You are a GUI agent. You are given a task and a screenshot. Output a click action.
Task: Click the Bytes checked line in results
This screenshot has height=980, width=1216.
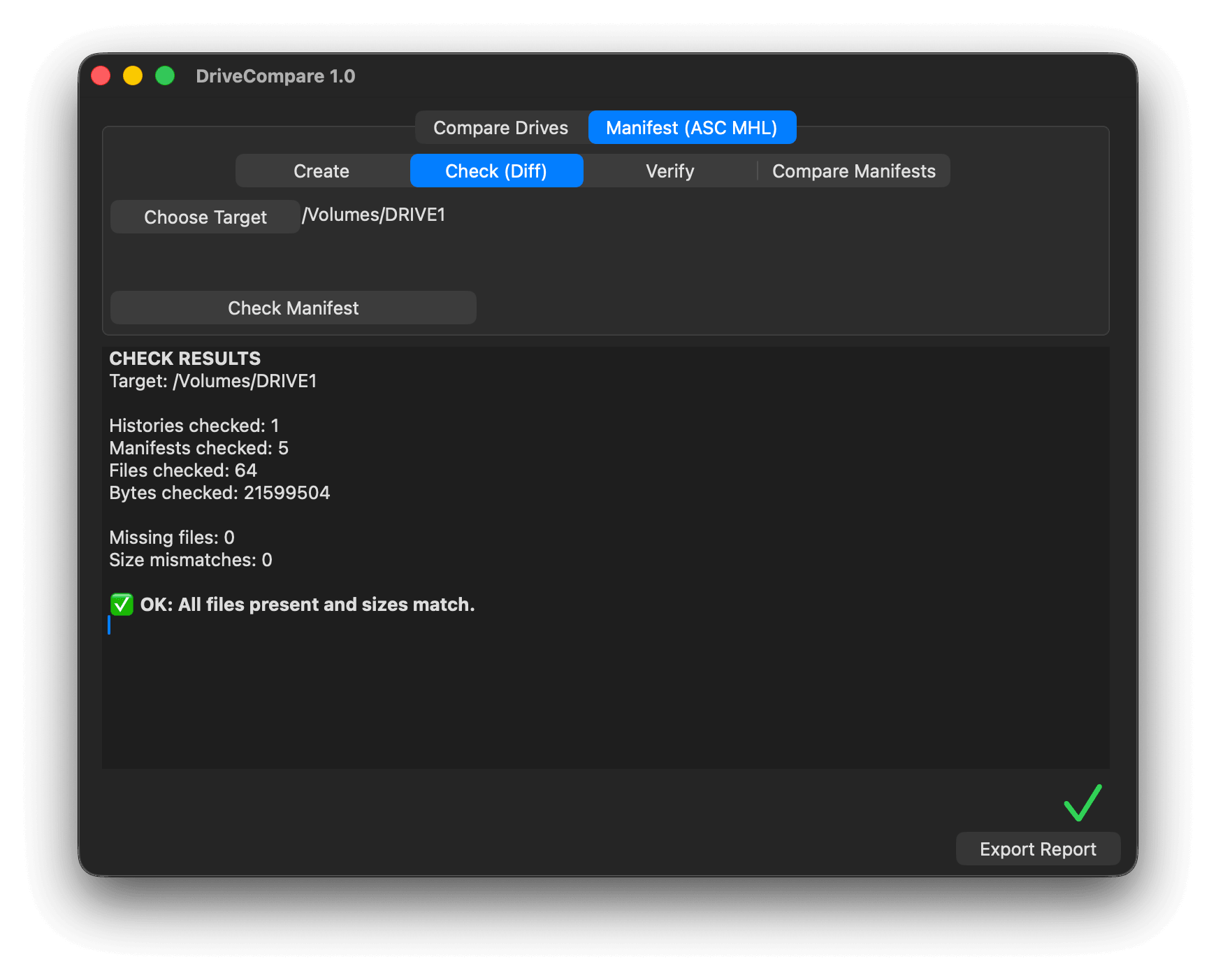219,493
